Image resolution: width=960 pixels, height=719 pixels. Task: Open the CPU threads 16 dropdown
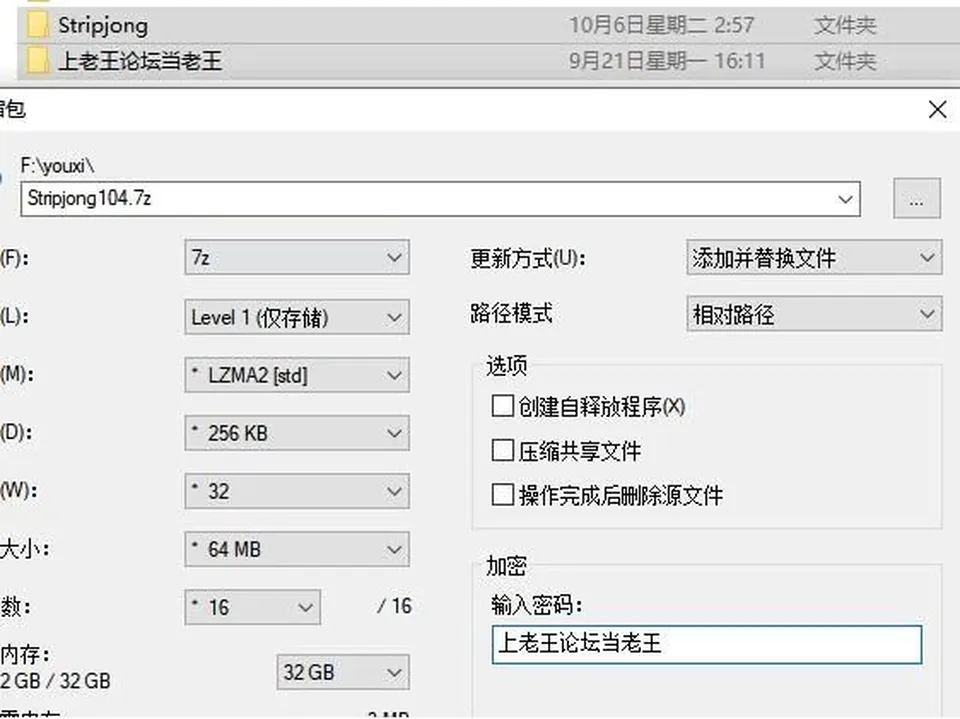pyautogui.click(x=252, y=607)
